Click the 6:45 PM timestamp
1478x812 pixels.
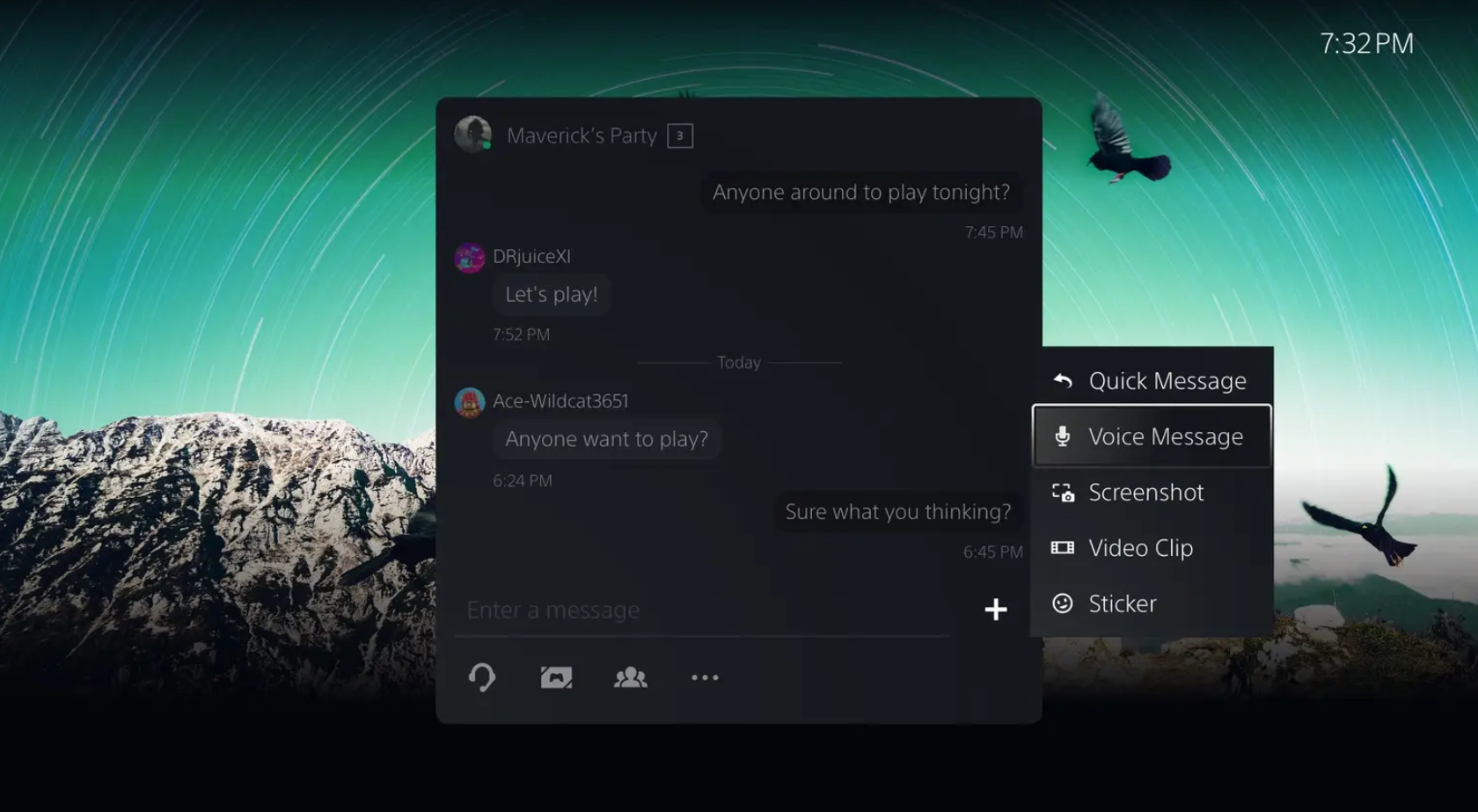(x=993, y=552)
